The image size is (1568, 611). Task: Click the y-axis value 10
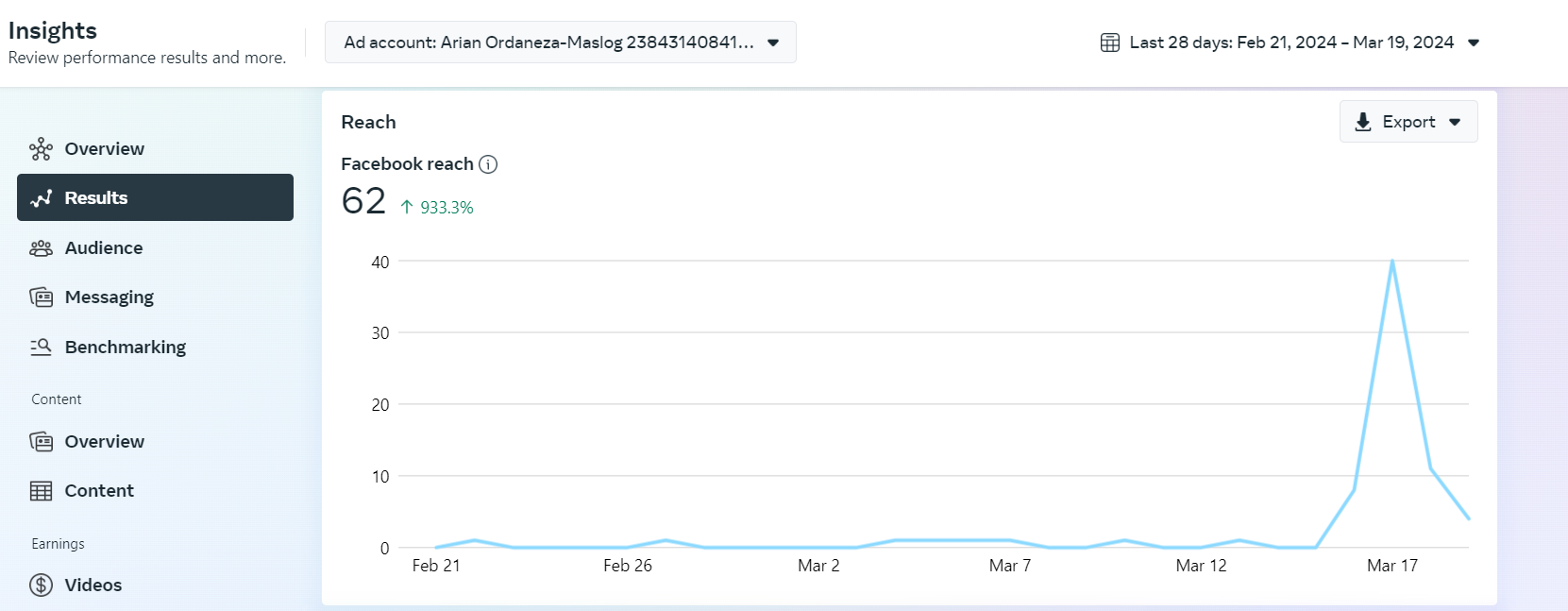coord(380,477)
